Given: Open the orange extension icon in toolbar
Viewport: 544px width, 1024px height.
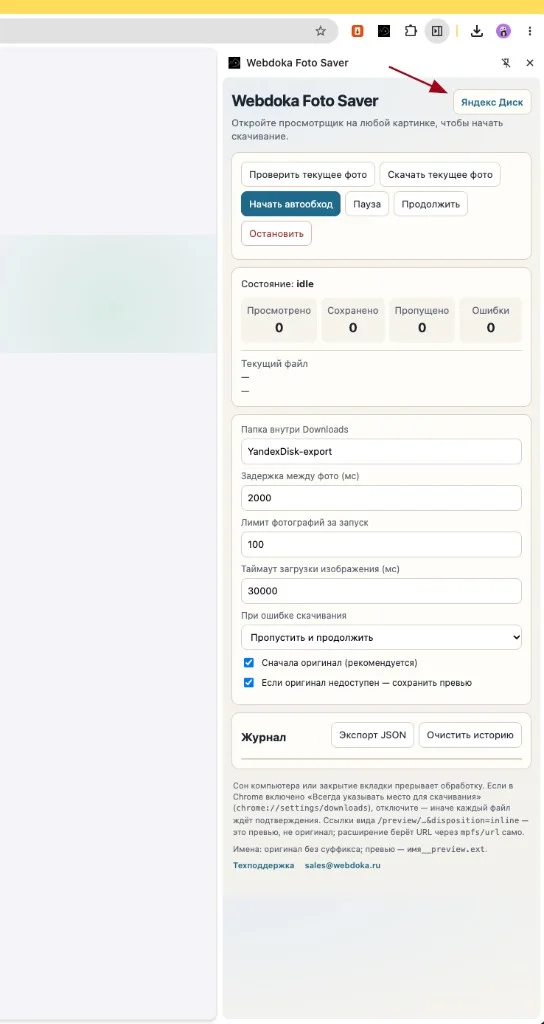Looking at the screenshot, I should (x=357, y=31).
